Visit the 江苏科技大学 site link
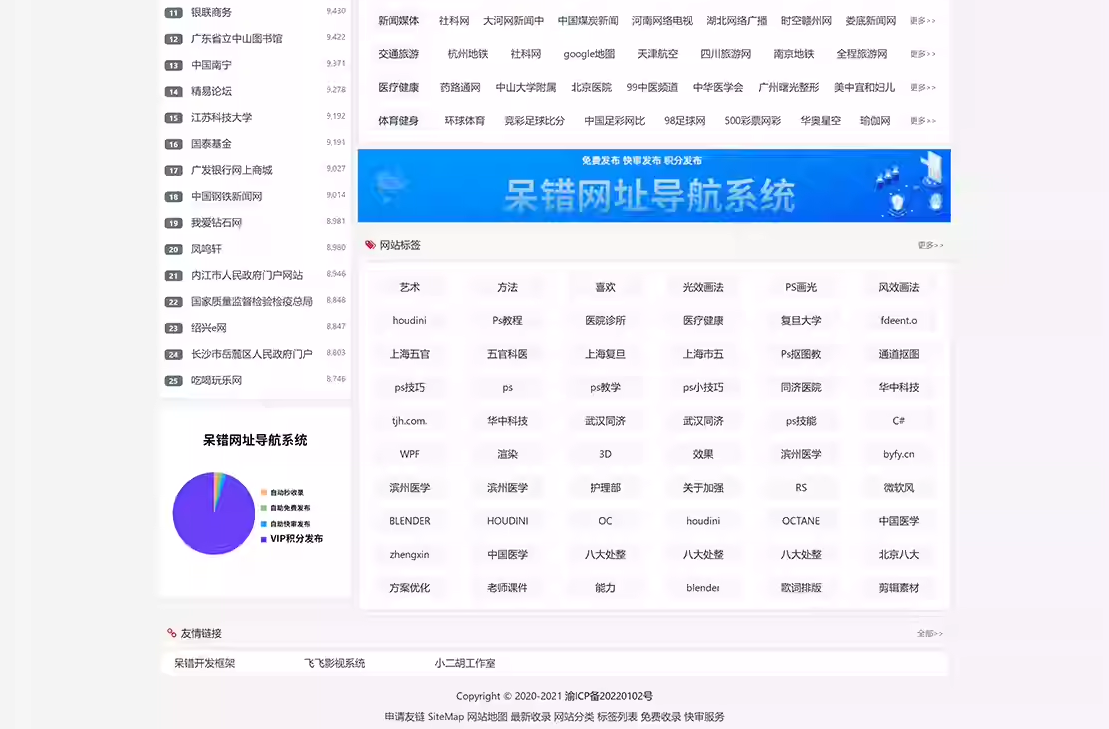The width and height of the screenshot is (1109, 729). tap(221, 117)
